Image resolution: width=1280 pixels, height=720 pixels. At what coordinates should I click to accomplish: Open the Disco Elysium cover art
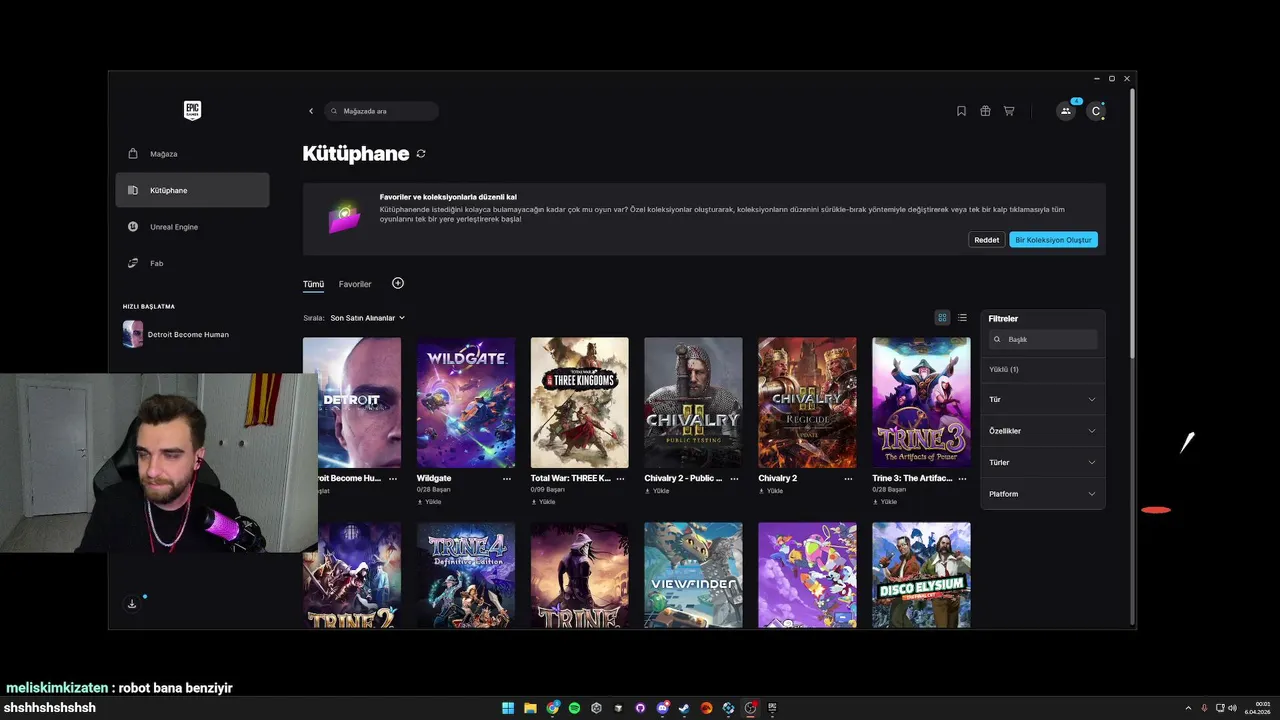pyautogui.click(x=921, y=575)
